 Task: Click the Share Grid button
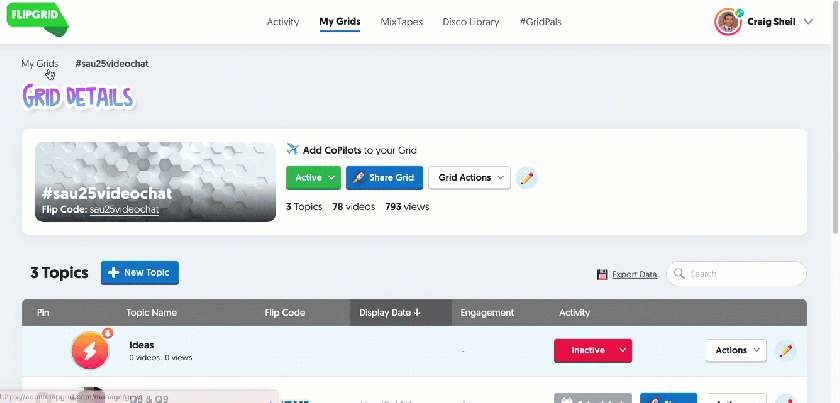[384, 178]
